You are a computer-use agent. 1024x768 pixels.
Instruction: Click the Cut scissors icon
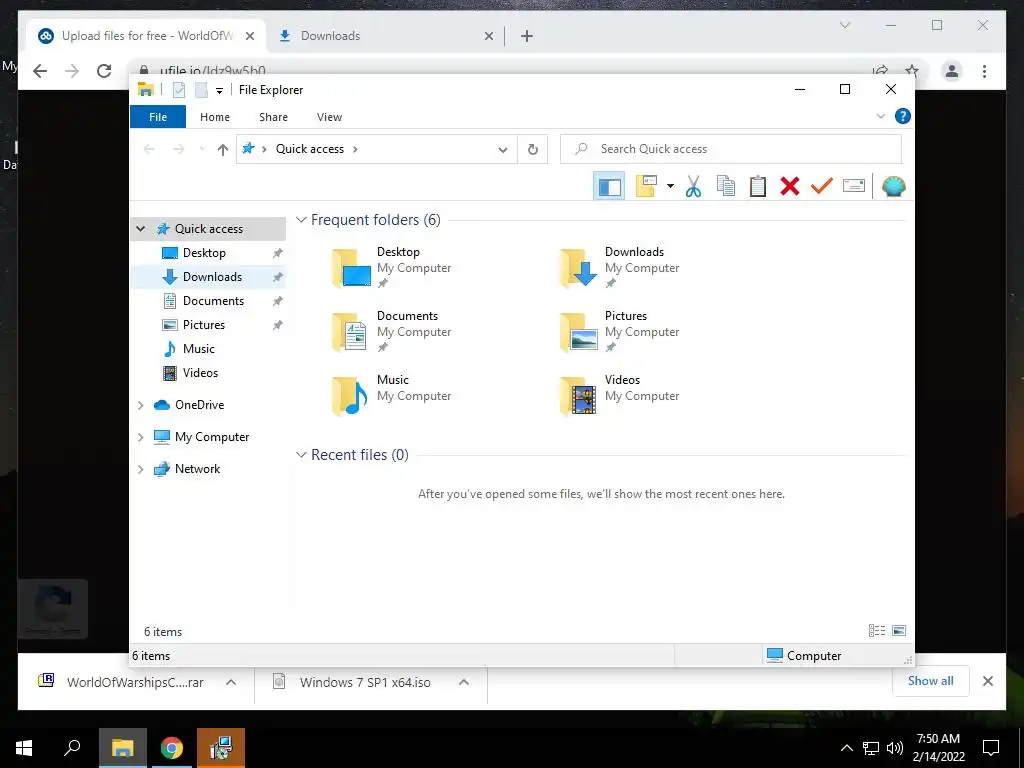click(x=694, y=186)
